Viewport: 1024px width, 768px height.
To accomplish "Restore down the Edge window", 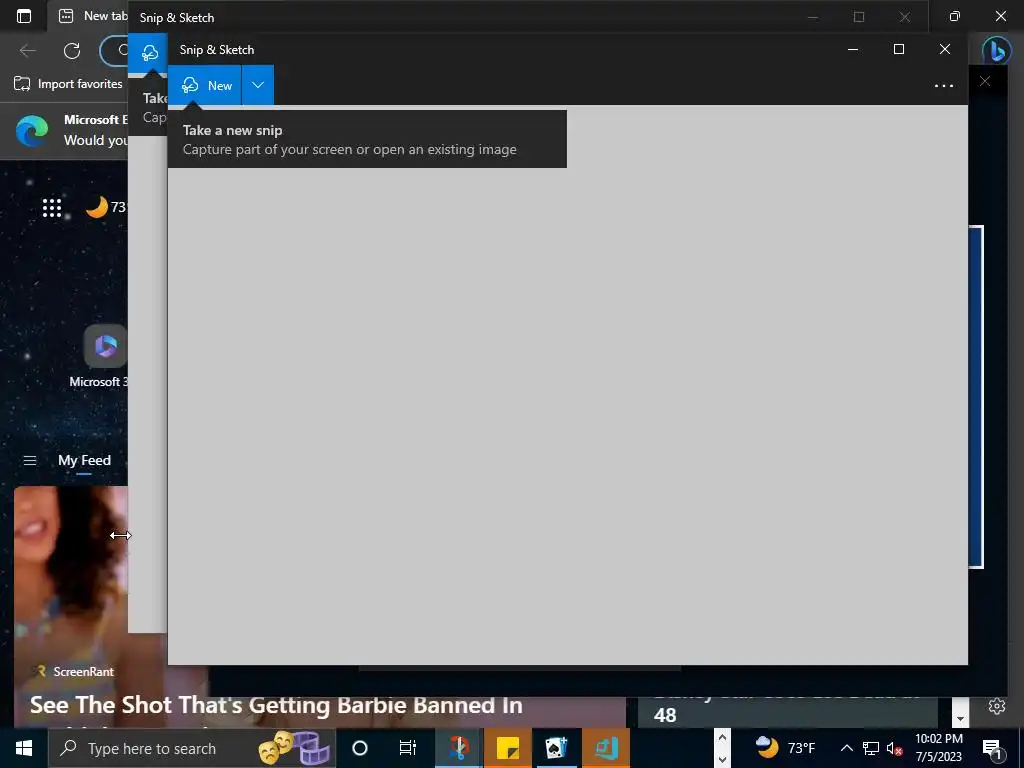I will tap(955, 16).
